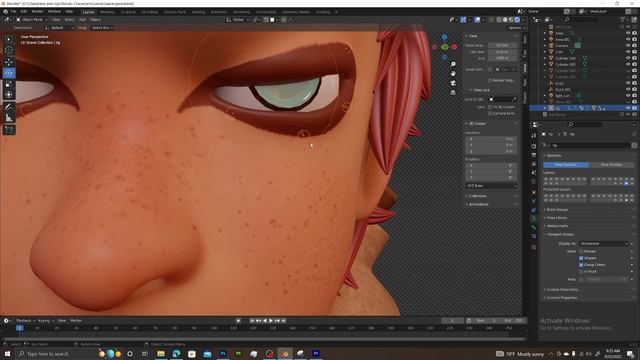Viewport: 640px width, 360px height.
Task: Toggle visibility eye for light_sun object
Action: pyautogui.click(x=628, y=96)
